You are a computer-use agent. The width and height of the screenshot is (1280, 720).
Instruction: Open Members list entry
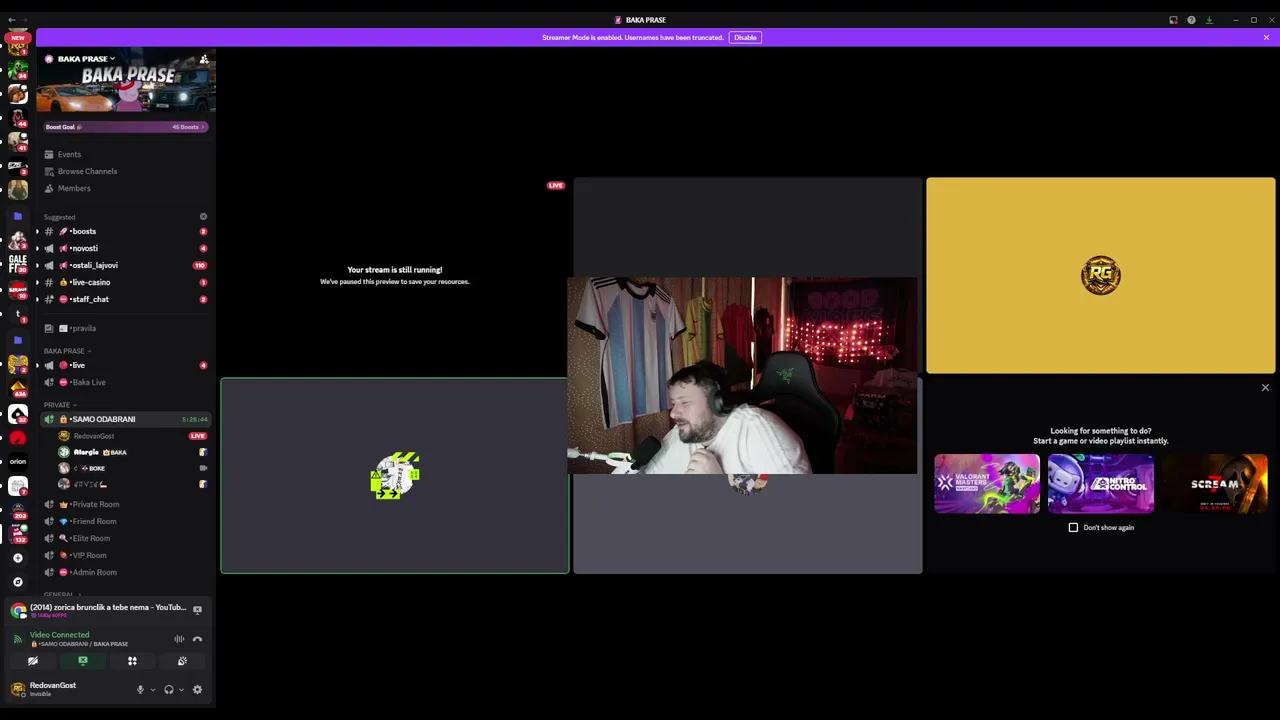point(125,188)
